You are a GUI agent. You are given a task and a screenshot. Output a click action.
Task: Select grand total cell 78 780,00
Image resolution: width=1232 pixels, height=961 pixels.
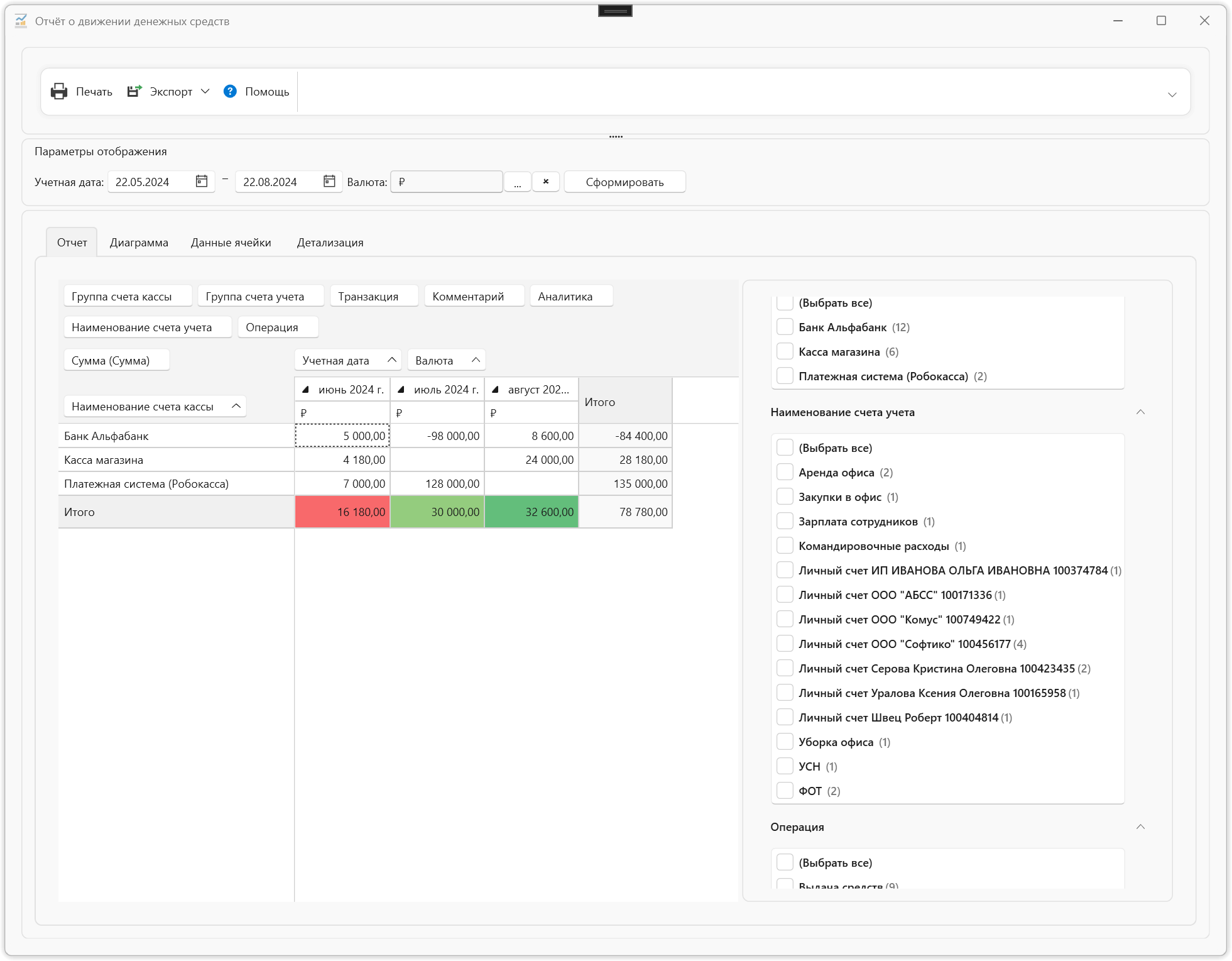point(626,512)
